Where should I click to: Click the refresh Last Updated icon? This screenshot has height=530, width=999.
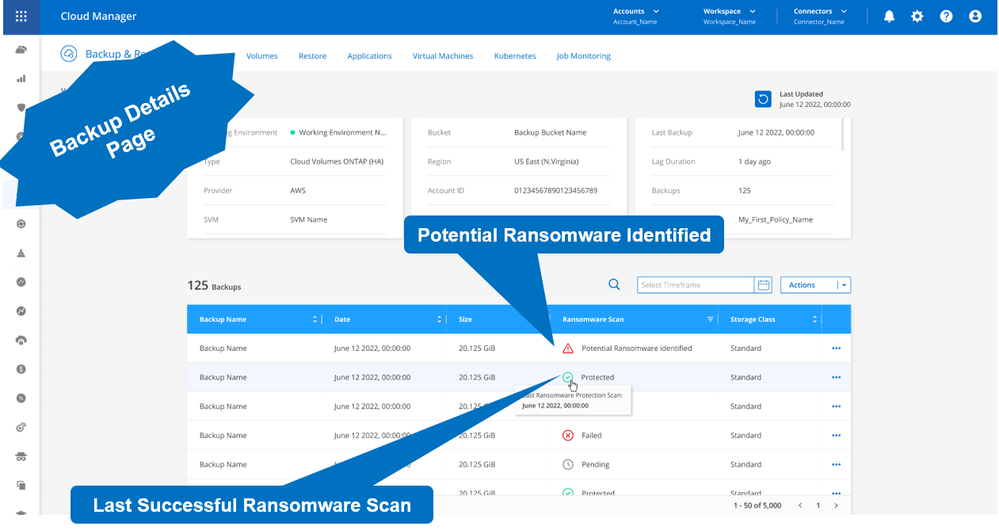click(x=763, y=99)
